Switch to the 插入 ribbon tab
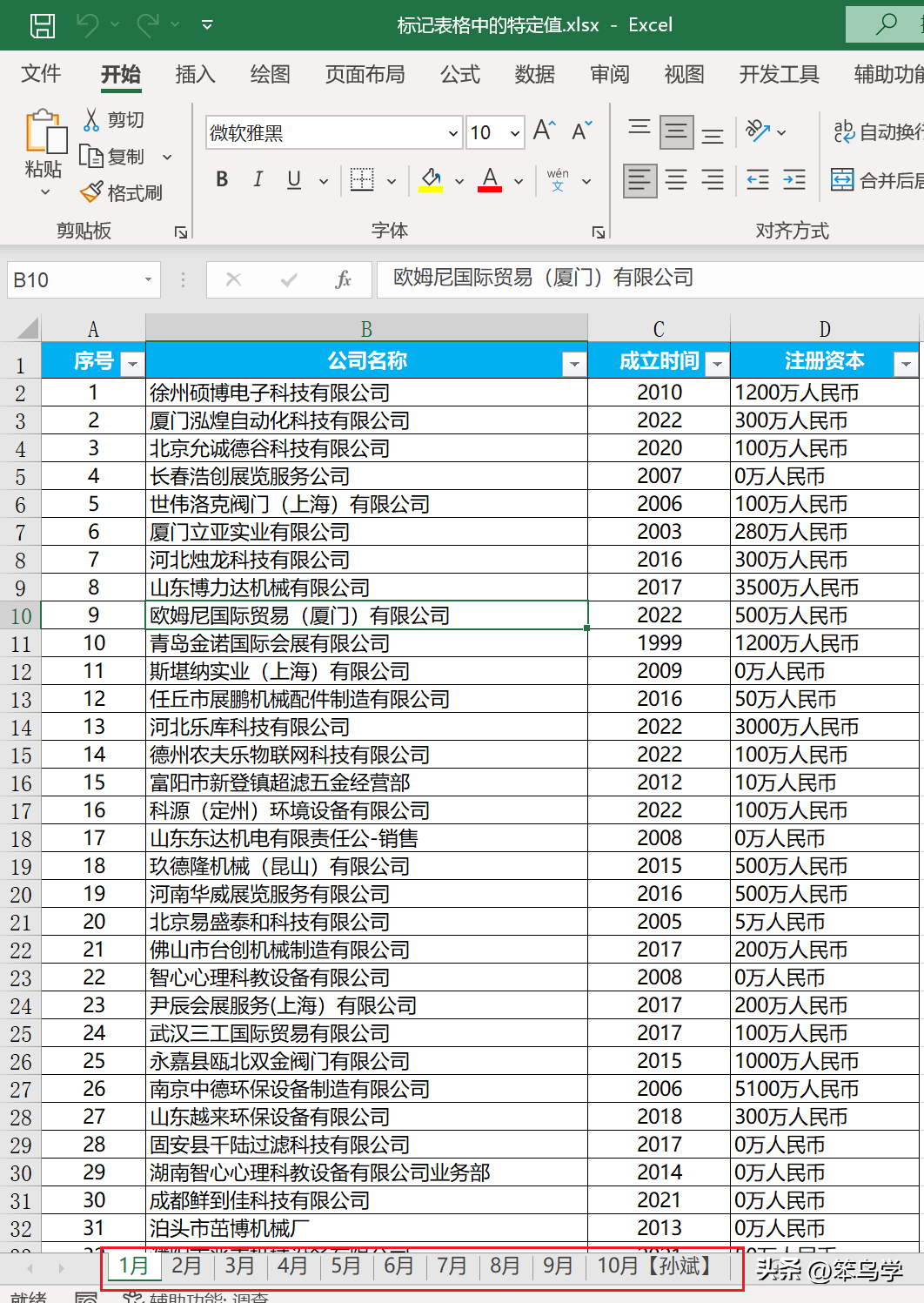The height and width of the screenshot is (1303, 924). pos(195,74)
